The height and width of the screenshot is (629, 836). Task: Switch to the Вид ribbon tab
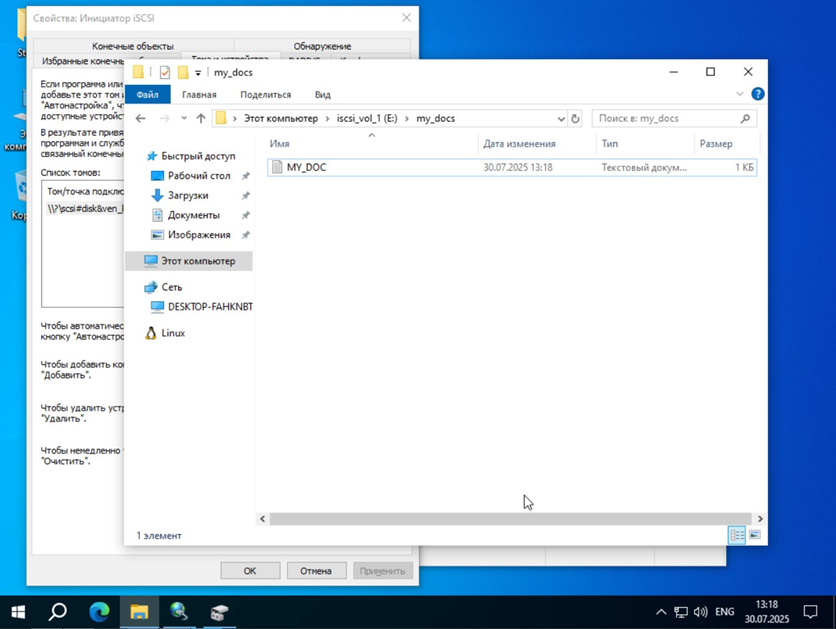point(323,95)
